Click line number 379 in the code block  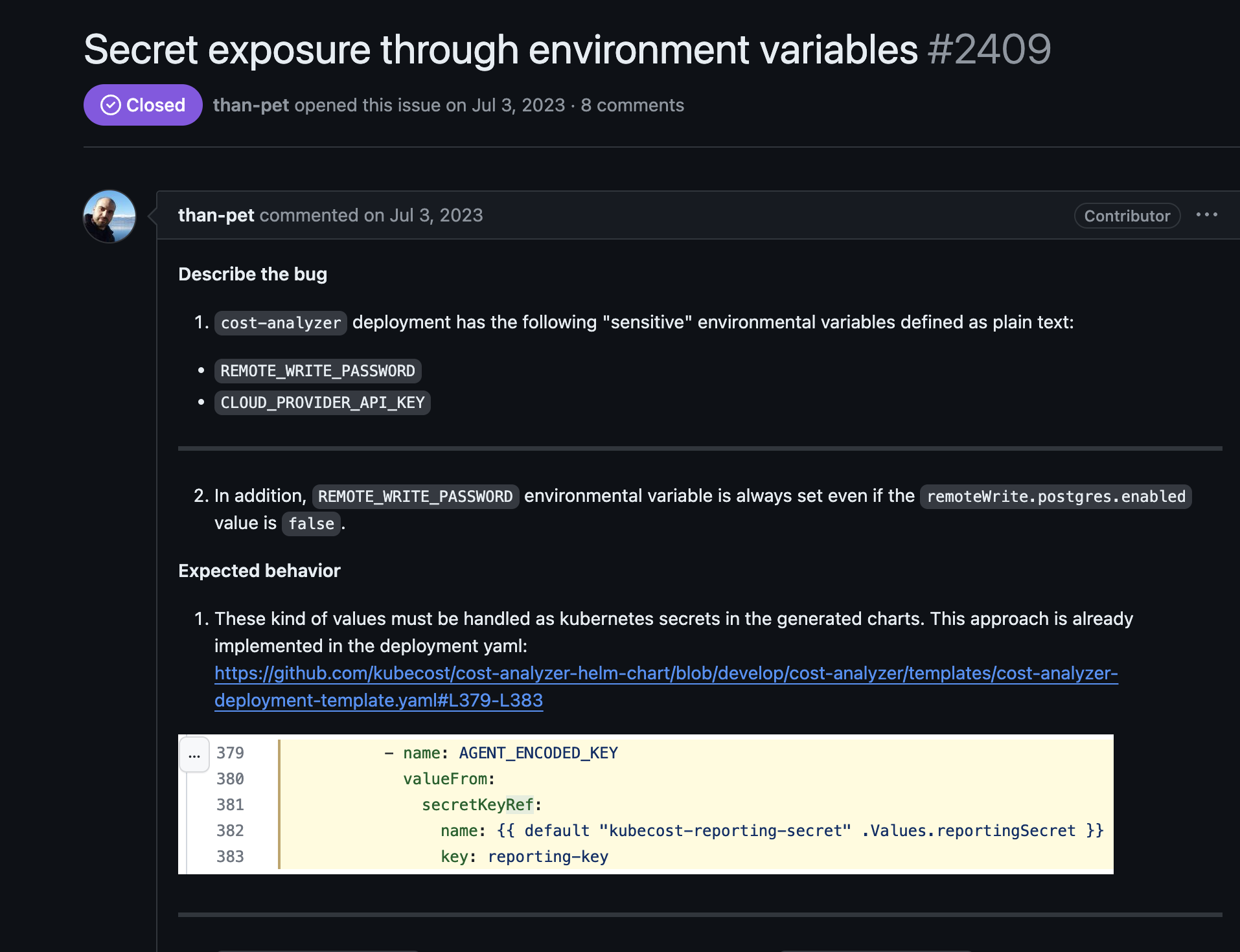pos(230,753)
